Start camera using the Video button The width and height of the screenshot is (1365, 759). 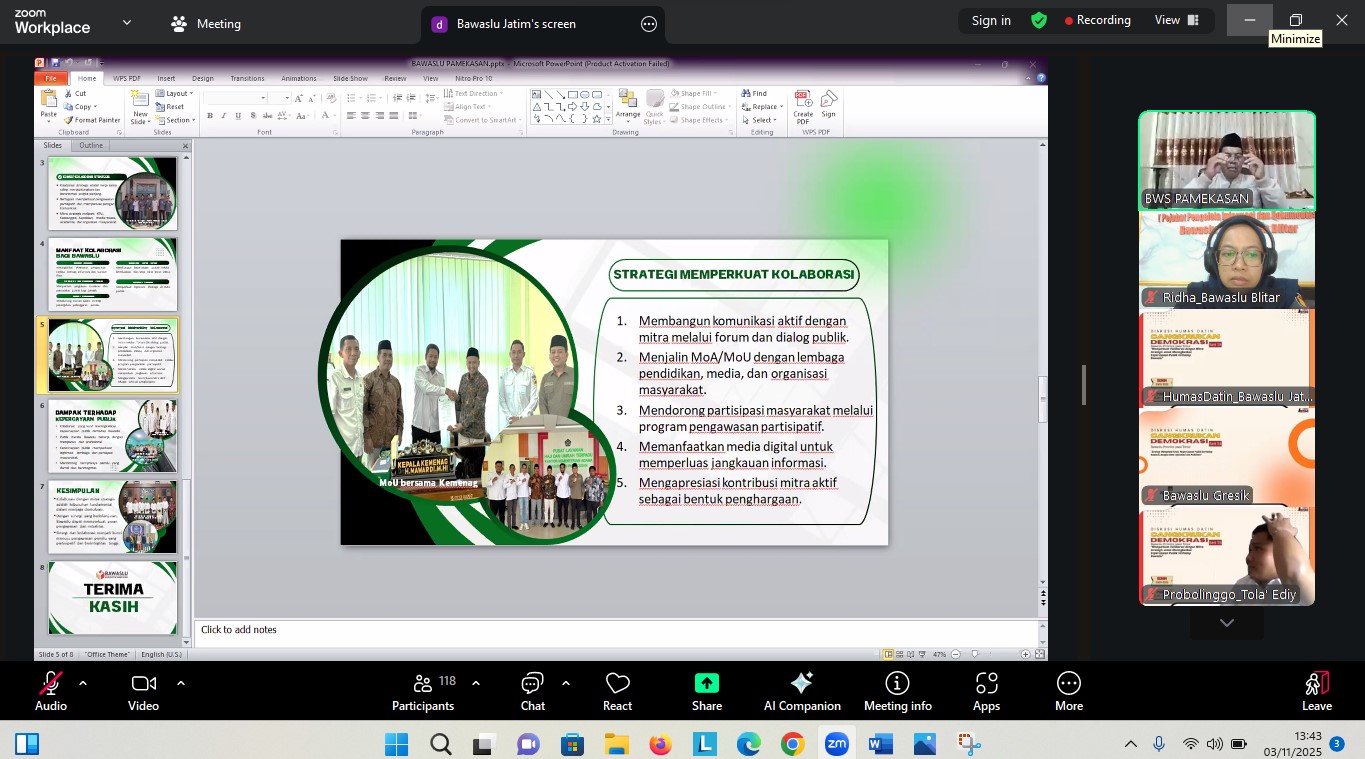click(143, 691)
